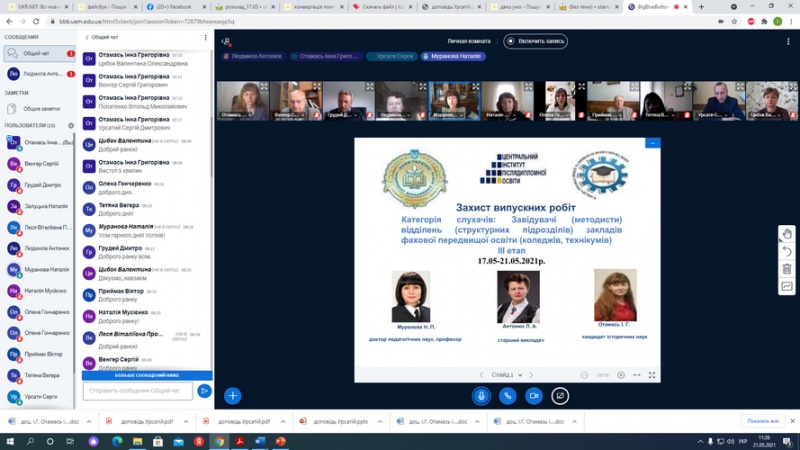This screenshot has height=450, width=800.
Task: Open the Слайд 1 slide selector
Action: pyautogui.click(x=507, y=375)
